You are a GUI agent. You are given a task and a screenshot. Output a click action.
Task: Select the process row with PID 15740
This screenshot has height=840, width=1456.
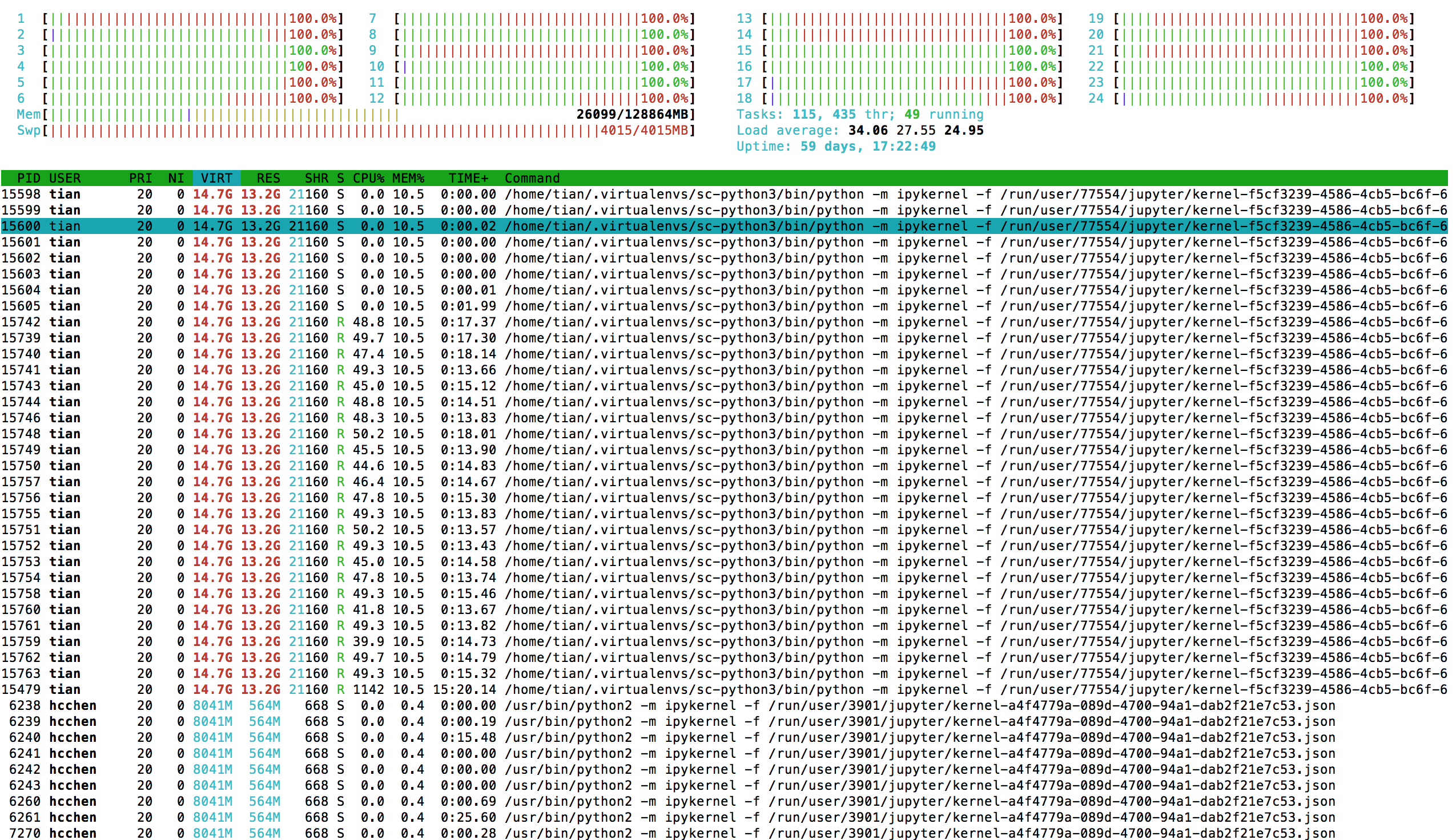pyautogui.click(x=724, y=354)
